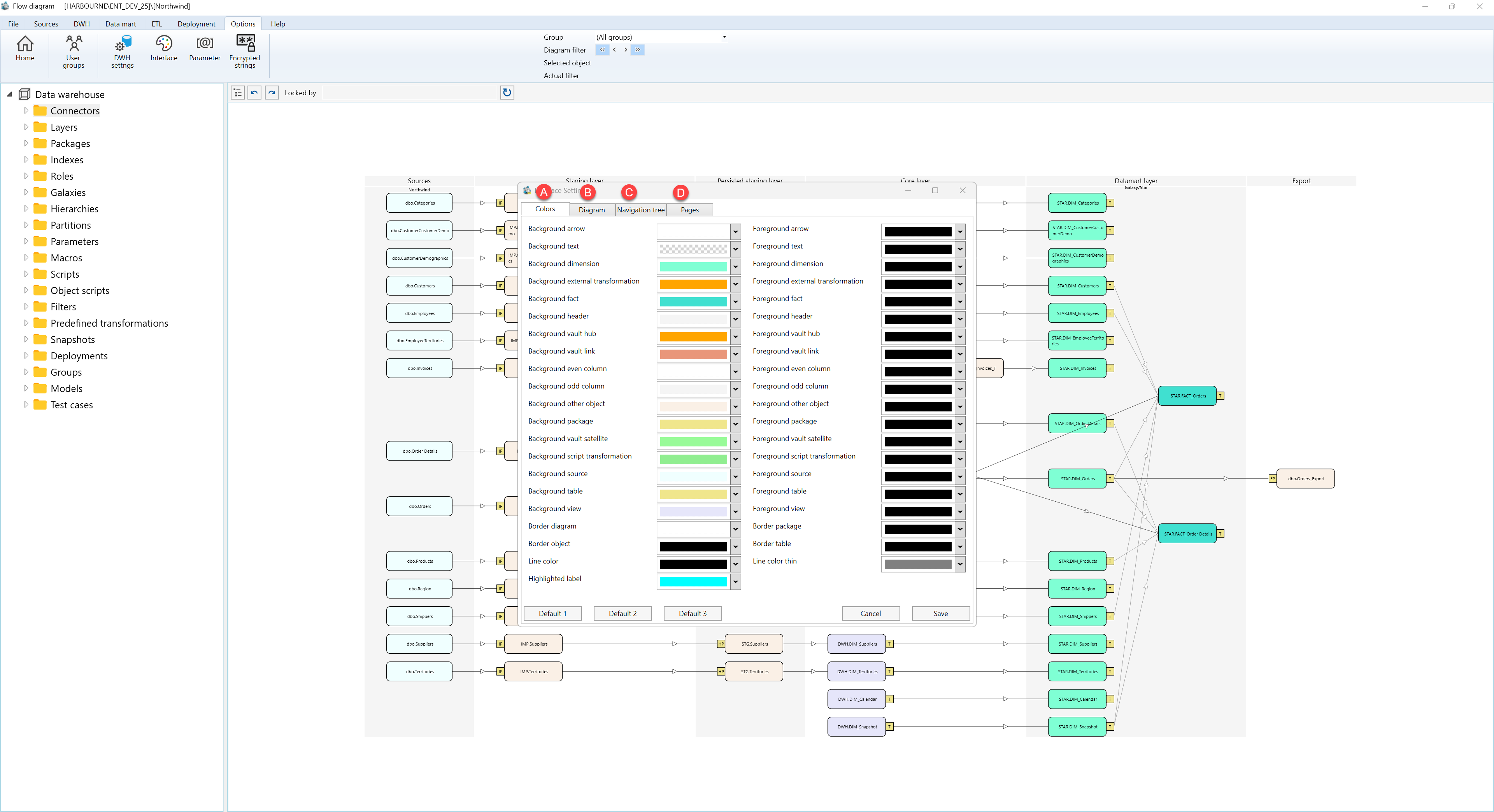Switch to the Diagram tab

pyautogui.click(x=591, y=210)
